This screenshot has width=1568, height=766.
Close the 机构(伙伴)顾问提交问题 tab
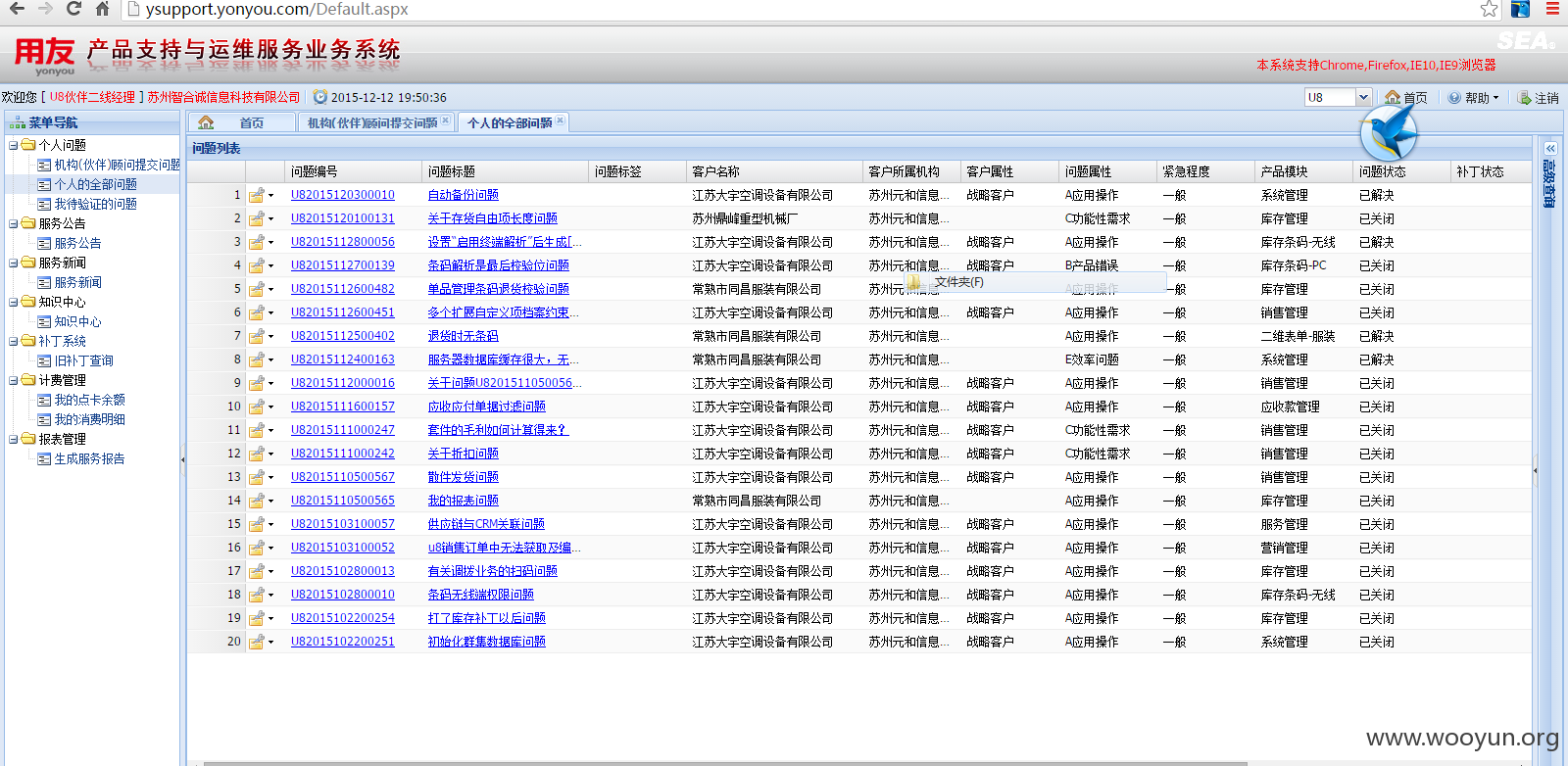[x=446, y=120]
